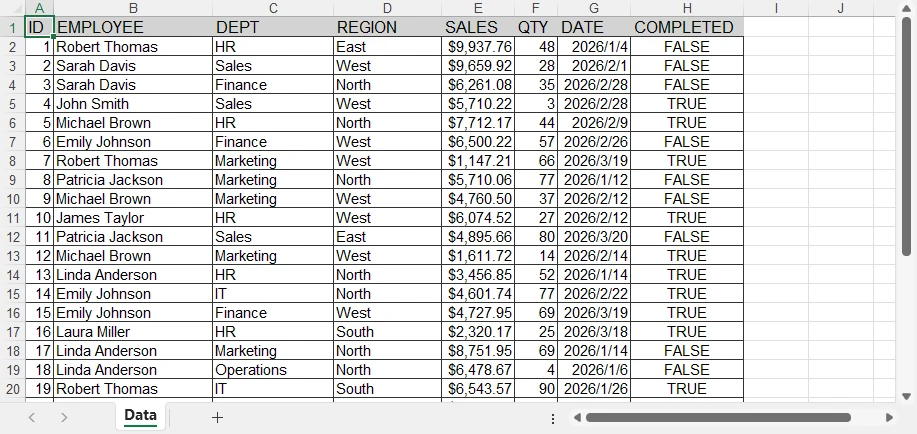Click the horizontal scrollbar left arrow

coord(576,417)
